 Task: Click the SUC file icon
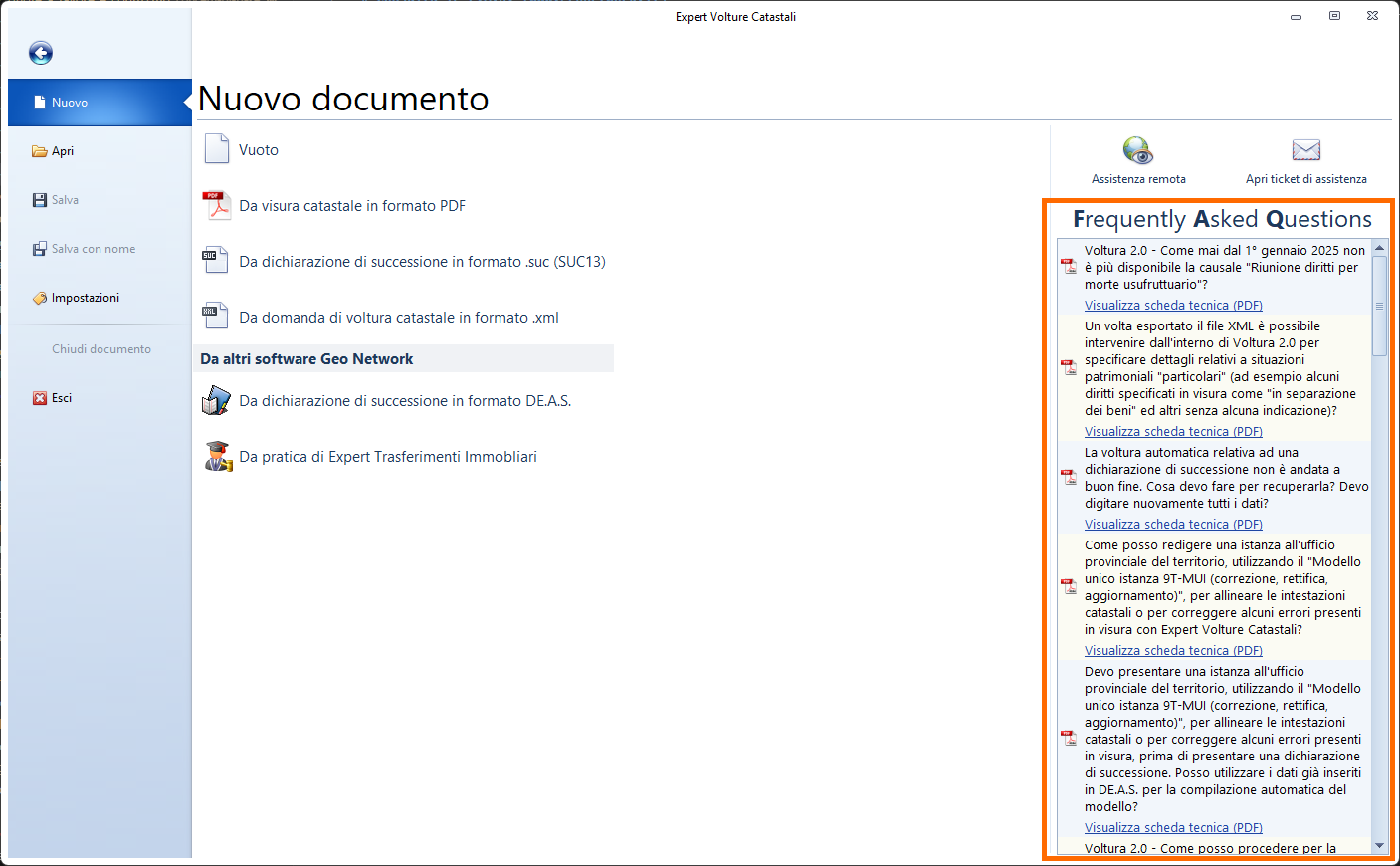(x=216, y=261)
